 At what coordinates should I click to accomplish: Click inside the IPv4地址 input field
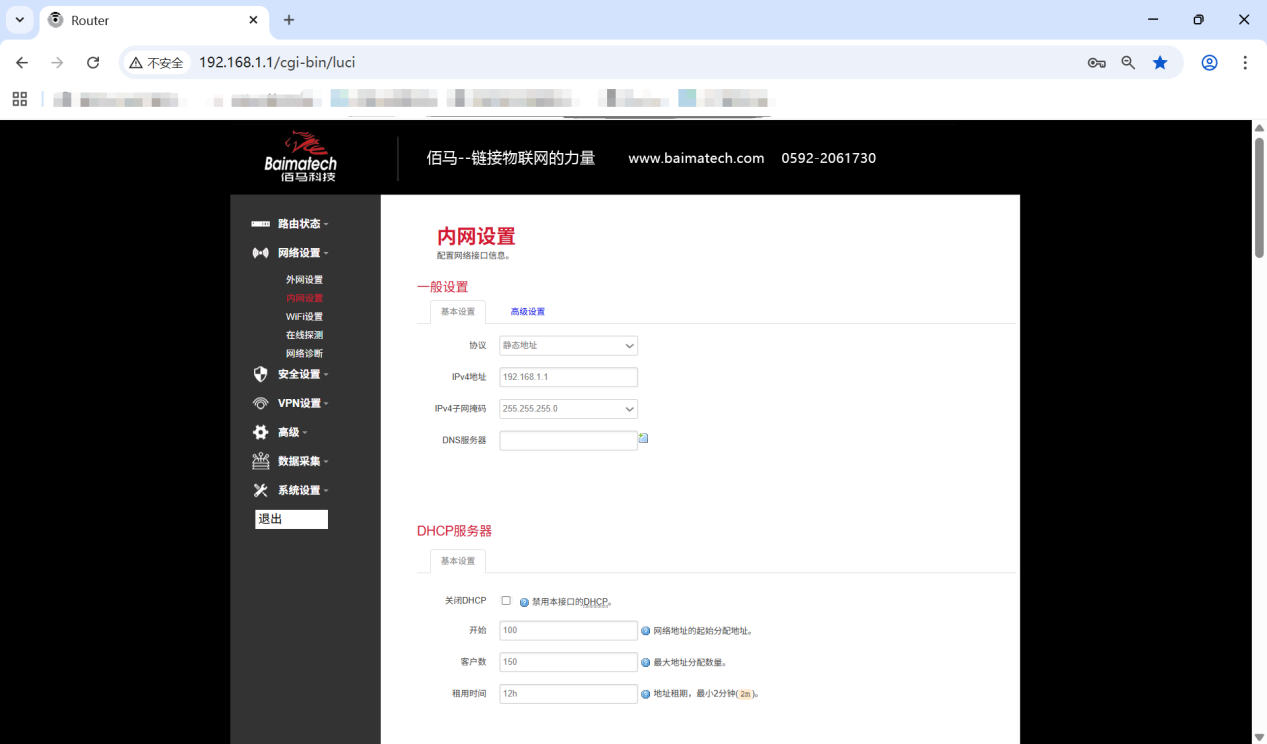click(568, 377)
